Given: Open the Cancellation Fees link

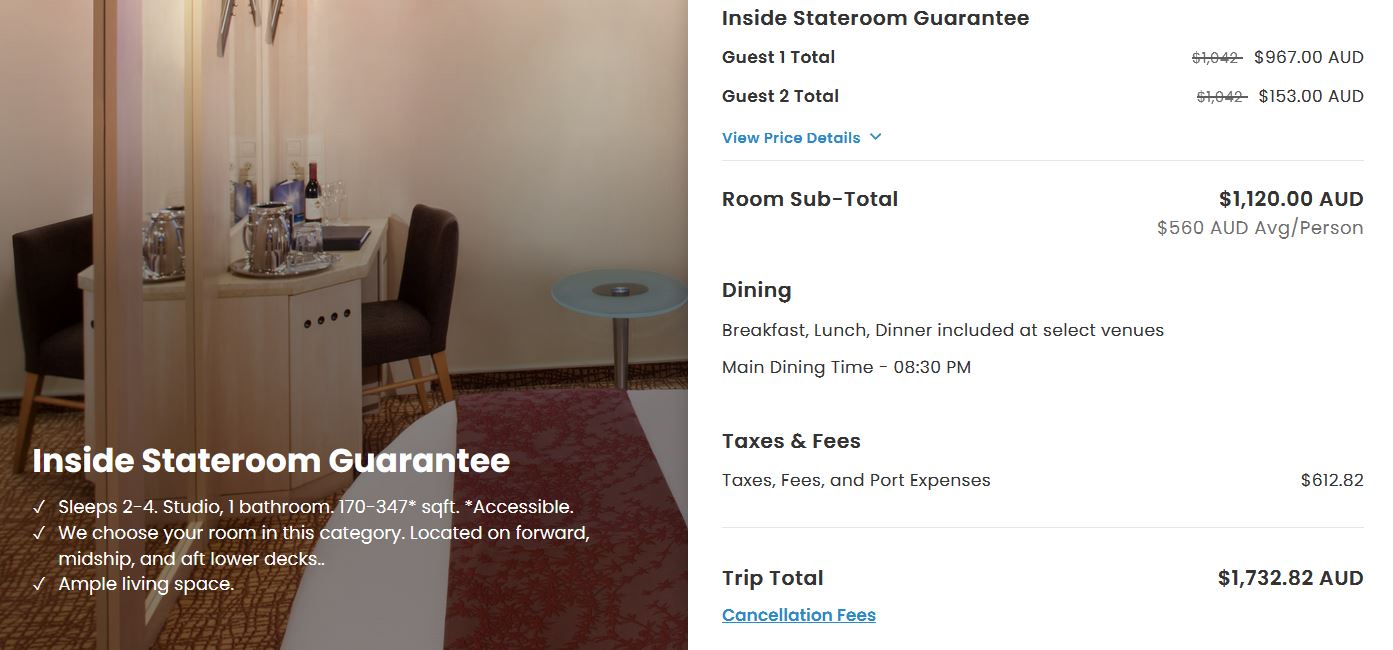Looking at the screenshot, I should pyautogui.click(x=799, y=615).
